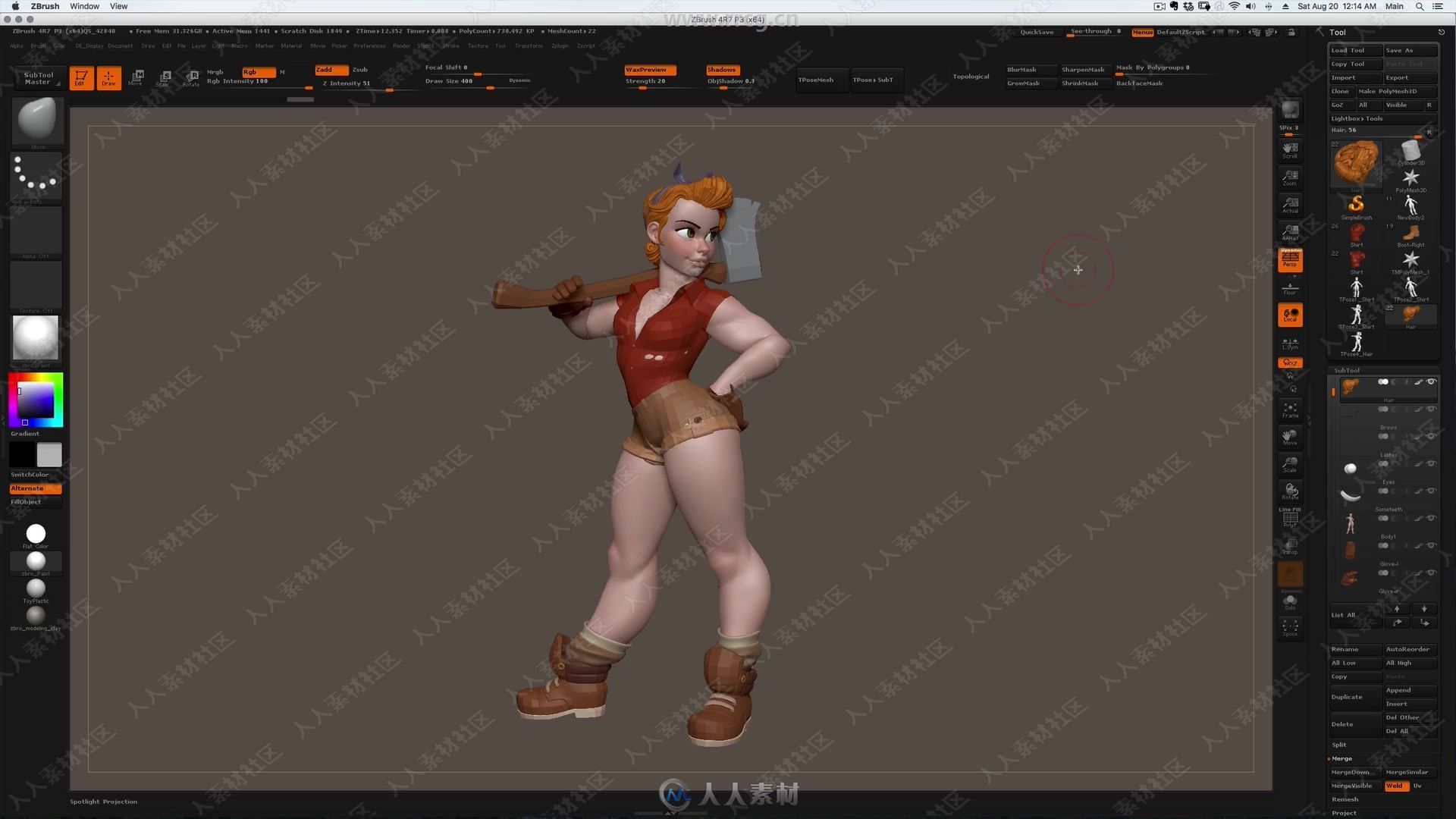
Task: Toggle Solo mode
Action: tap(1290, 602)
